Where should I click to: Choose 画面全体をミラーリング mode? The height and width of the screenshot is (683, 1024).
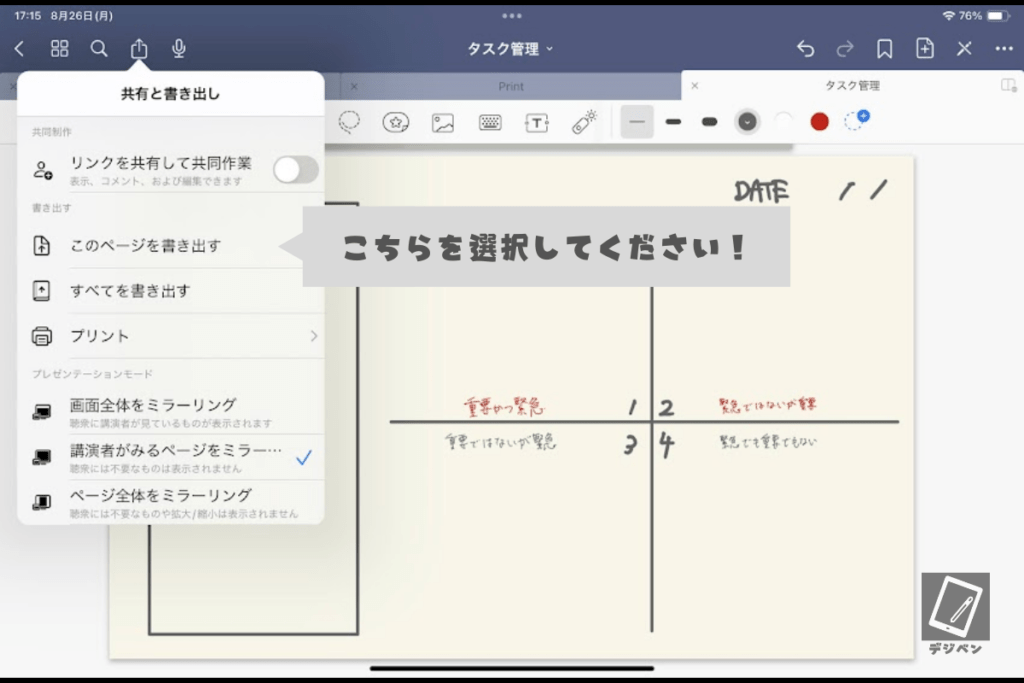[171, 412]
